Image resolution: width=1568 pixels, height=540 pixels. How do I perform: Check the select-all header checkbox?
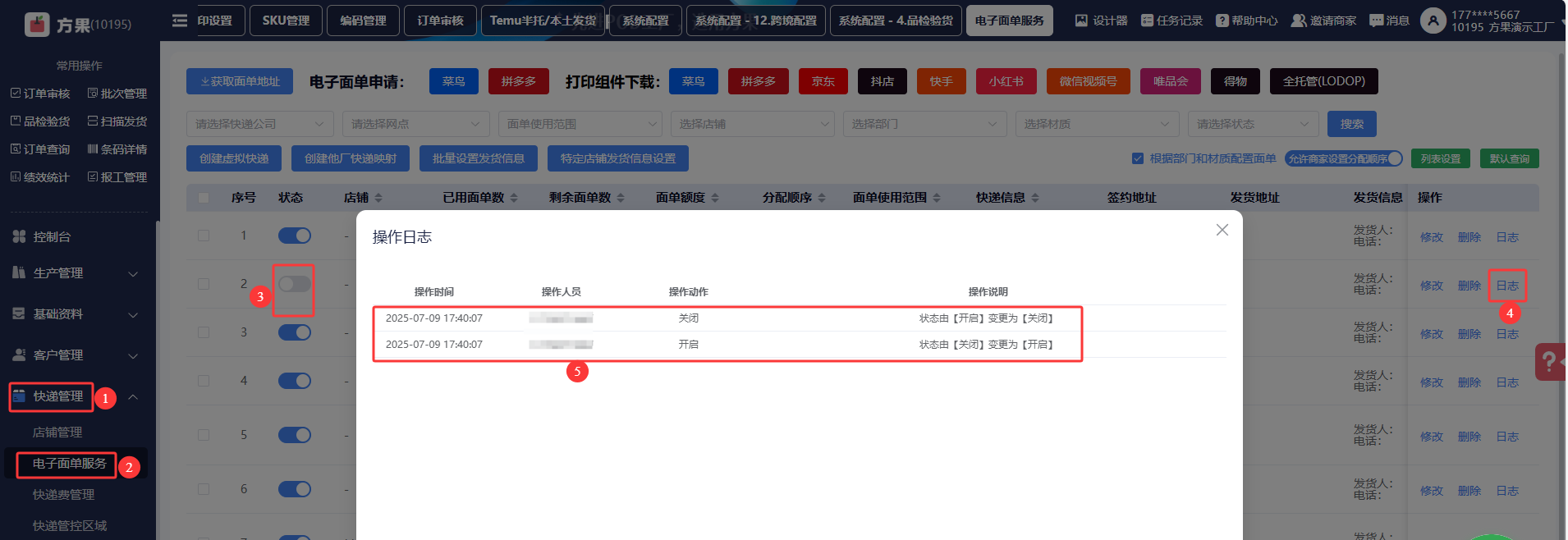coord(204,198)
